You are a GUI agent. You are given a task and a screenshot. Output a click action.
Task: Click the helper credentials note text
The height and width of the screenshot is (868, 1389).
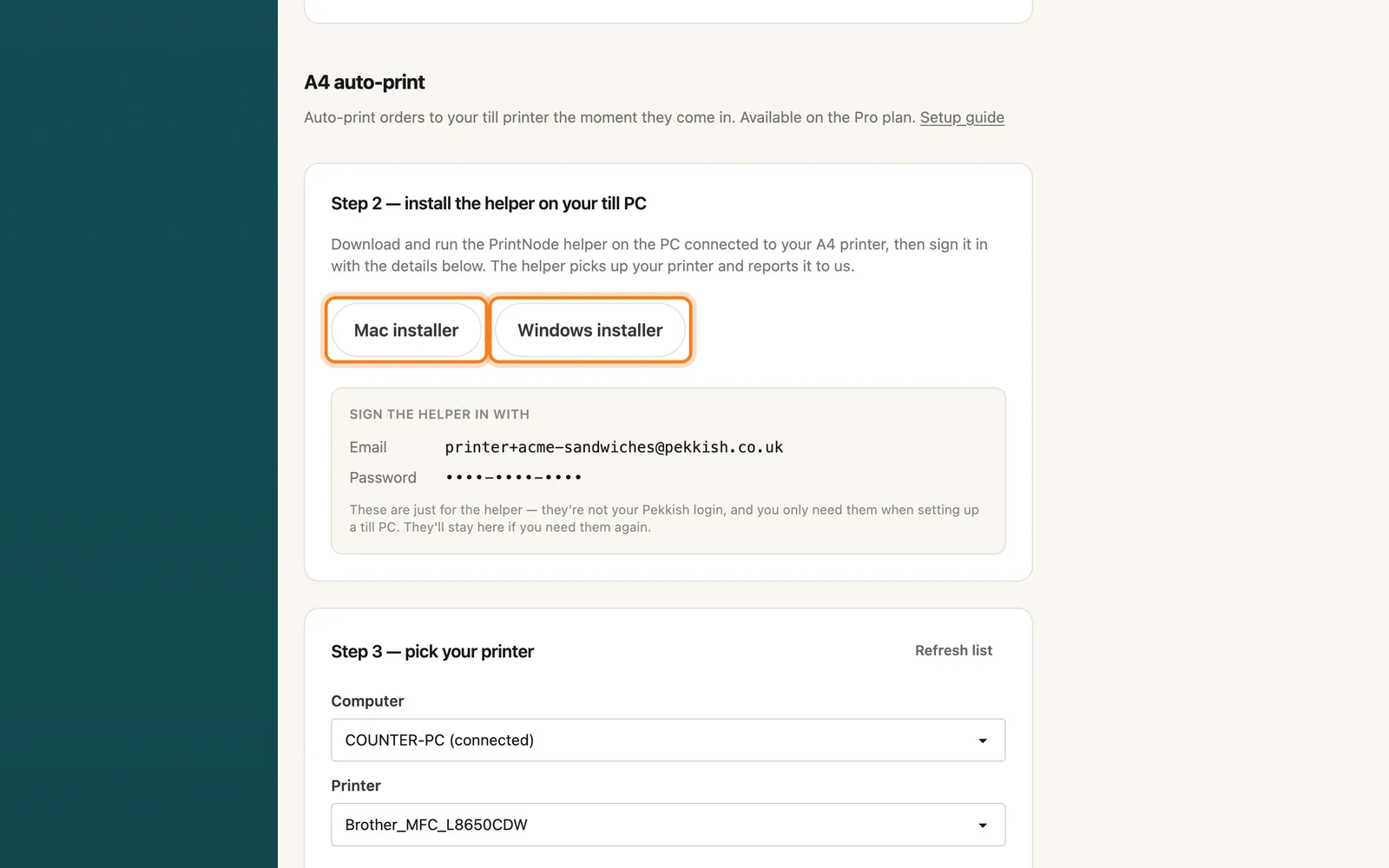pyautogui.click(x=664, y=518)
